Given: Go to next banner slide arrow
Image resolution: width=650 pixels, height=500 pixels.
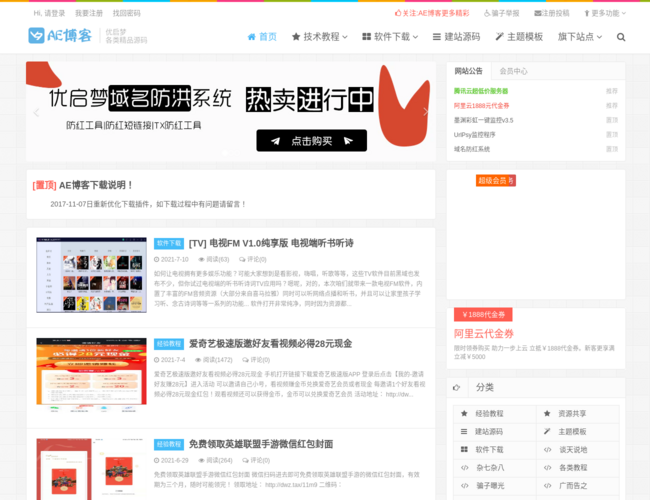Looking at the screenshot, I should [x=426, y=112].
